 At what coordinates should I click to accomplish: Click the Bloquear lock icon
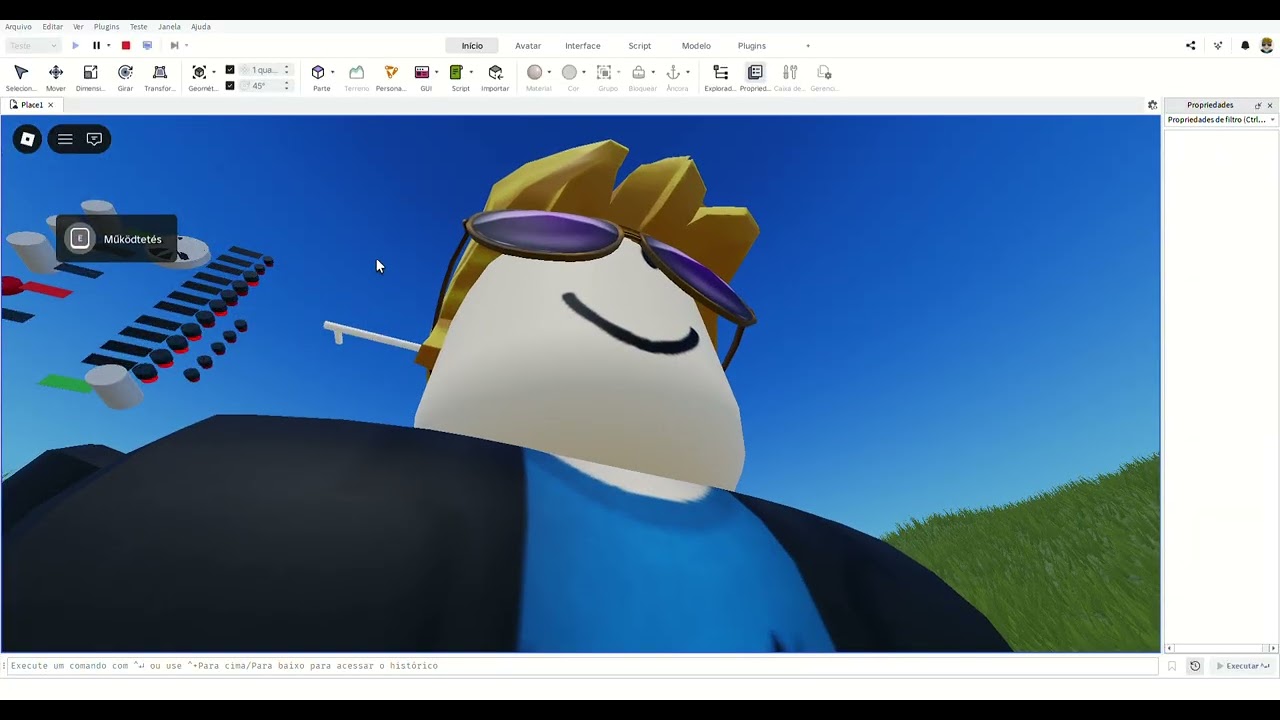click(x=638, y=73)
